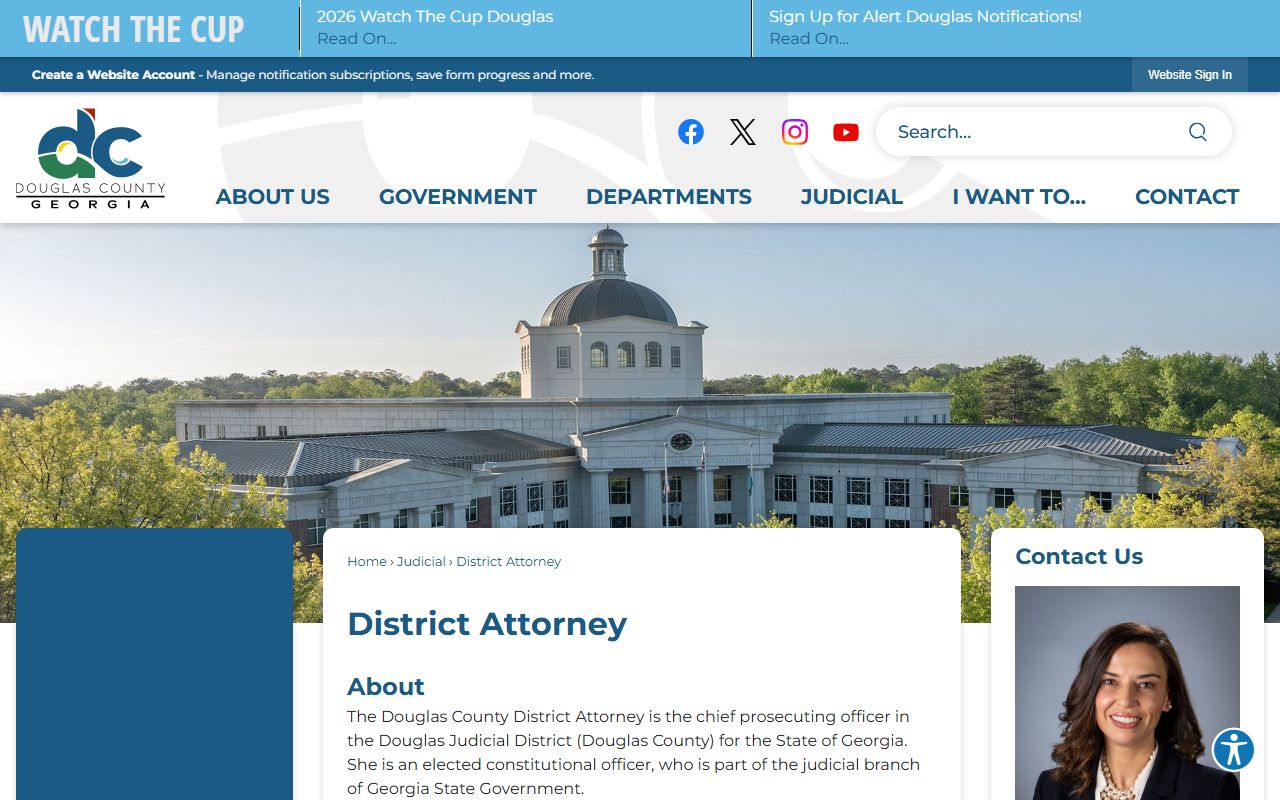Screen dimensions: 1280x800
Task: Read on about Alert Douglas Notifications sign up
Action: [809, 39]
